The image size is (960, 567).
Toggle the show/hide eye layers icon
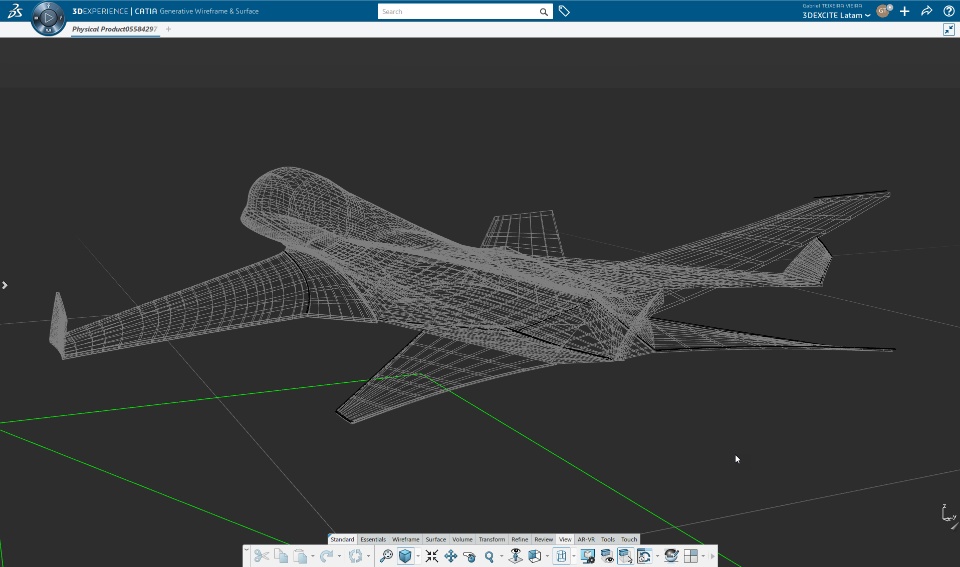coord(607,556)
